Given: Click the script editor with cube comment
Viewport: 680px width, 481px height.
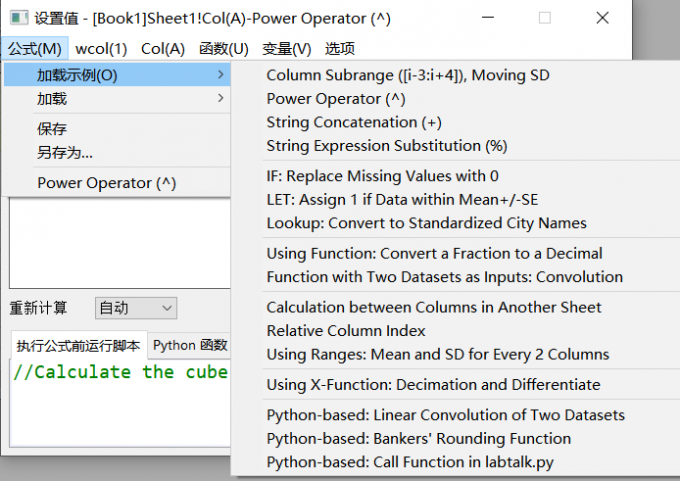Looking at the screenshot, I should tap(120, 403).
